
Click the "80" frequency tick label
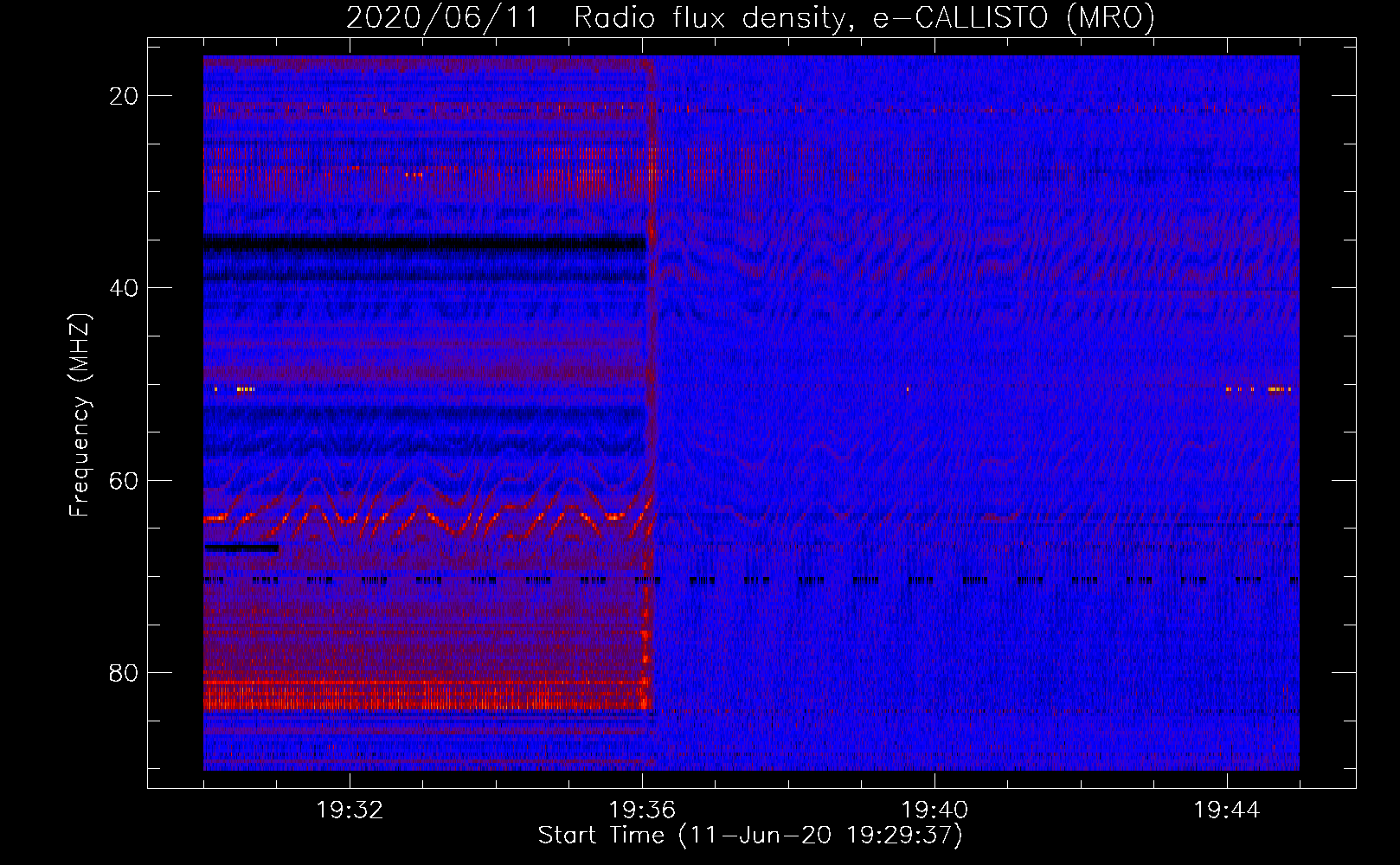pyautogui.click(x=124, y=672)
